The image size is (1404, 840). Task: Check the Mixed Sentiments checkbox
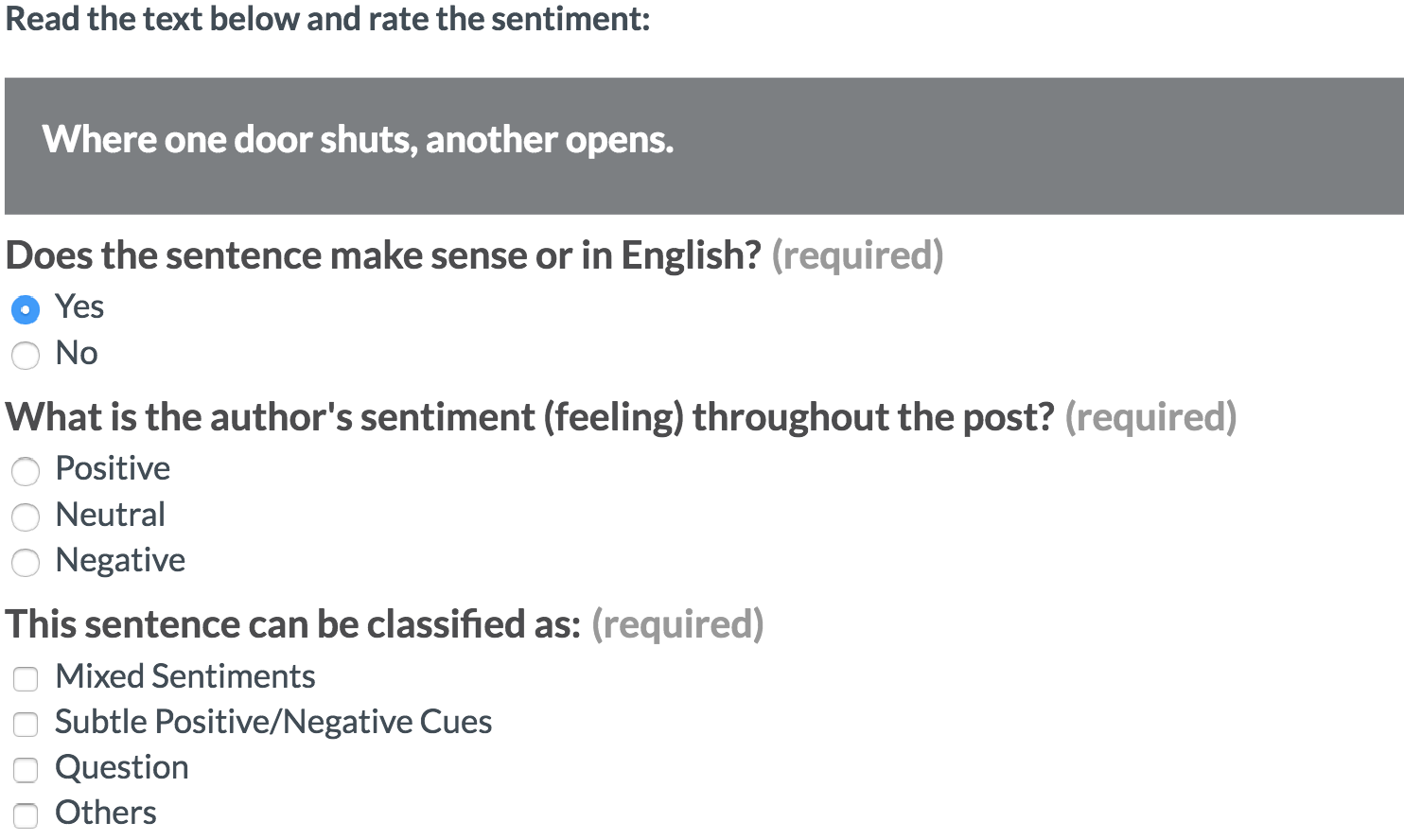pyautogui.click(x=26, y=678)
